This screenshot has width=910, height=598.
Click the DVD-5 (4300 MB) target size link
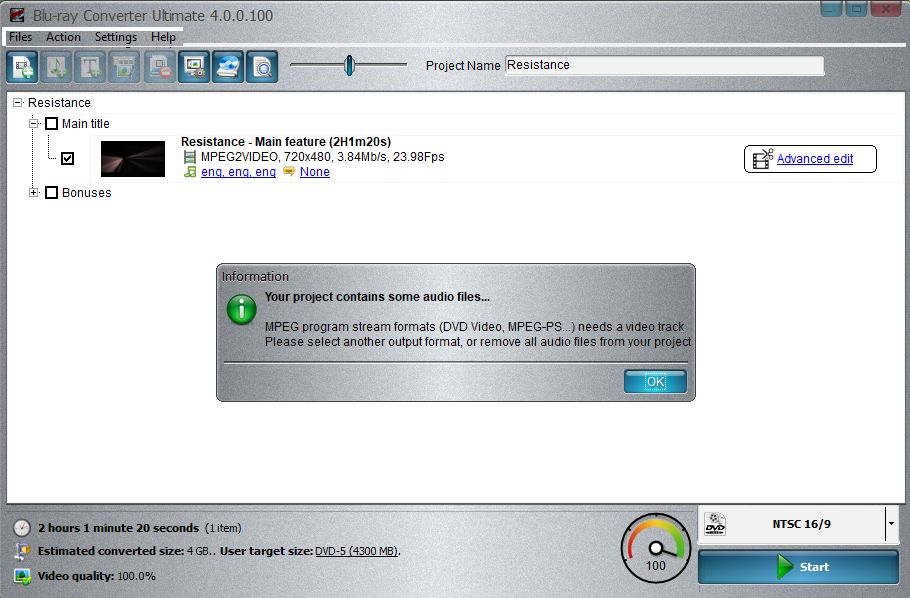point(356,551)
